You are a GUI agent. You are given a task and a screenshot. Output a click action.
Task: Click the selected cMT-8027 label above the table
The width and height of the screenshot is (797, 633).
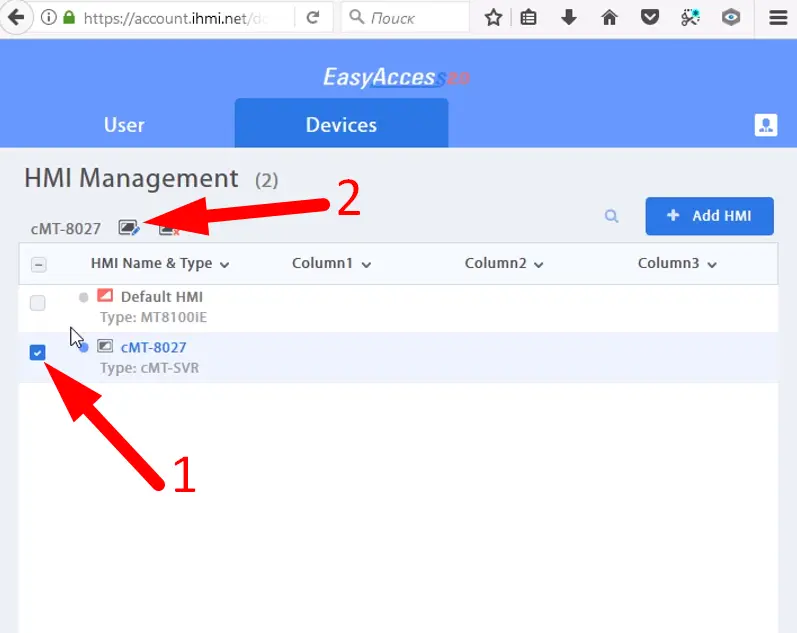66,229
